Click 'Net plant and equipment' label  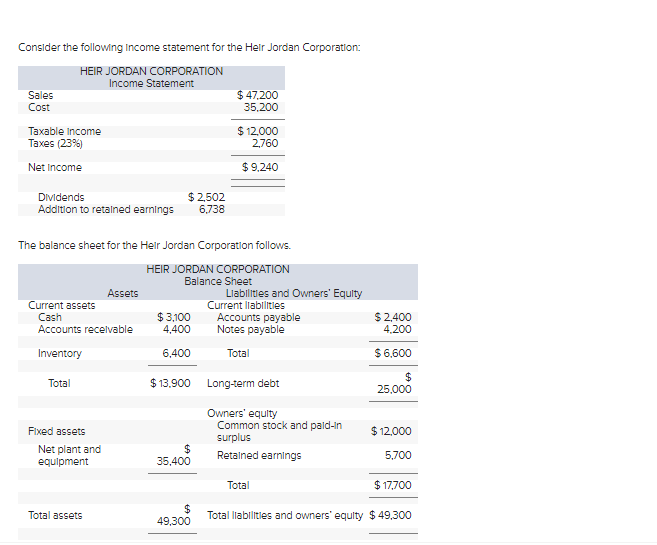tap(70, 455)
